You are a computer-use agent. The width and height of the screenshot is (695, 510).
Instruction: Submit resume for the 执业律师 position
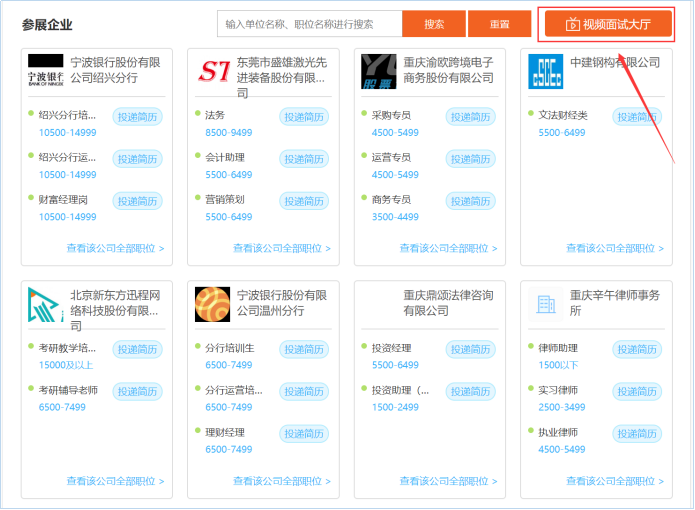coord(637,434)
